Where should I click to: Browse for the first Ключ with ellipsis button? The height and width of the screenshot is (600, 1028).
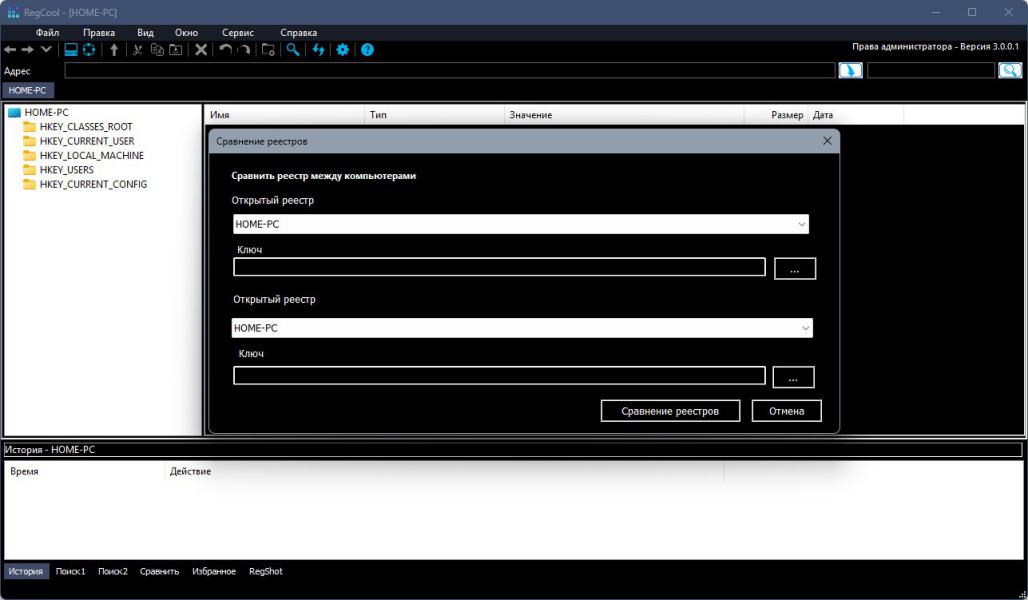coord(795,269)
